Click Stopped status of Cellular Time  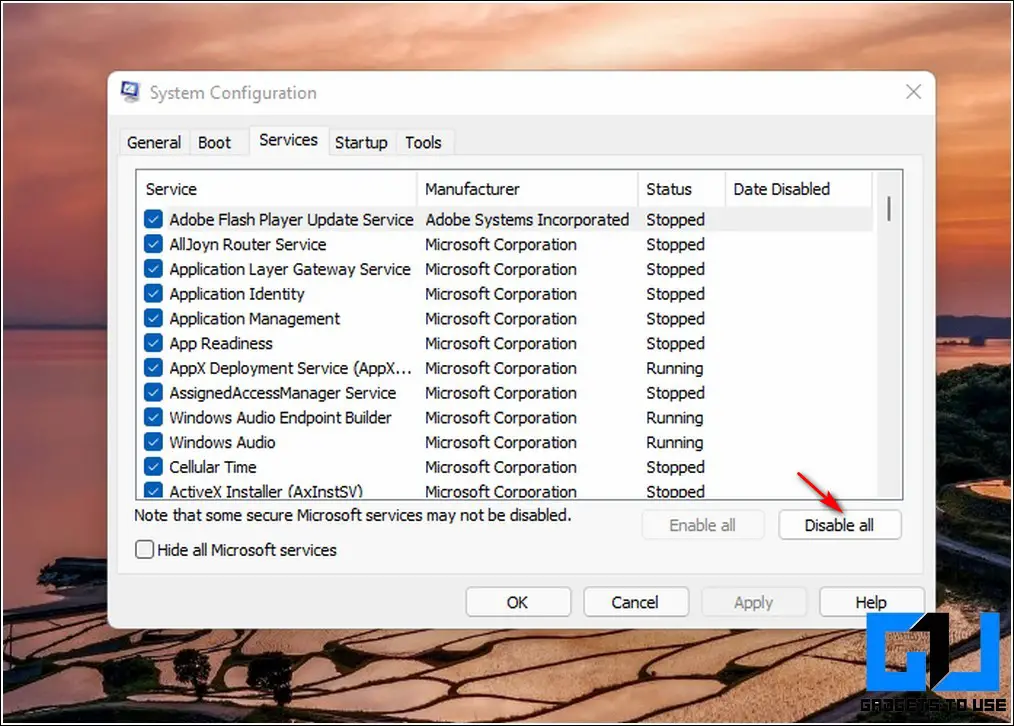click(x=675, y=467)
